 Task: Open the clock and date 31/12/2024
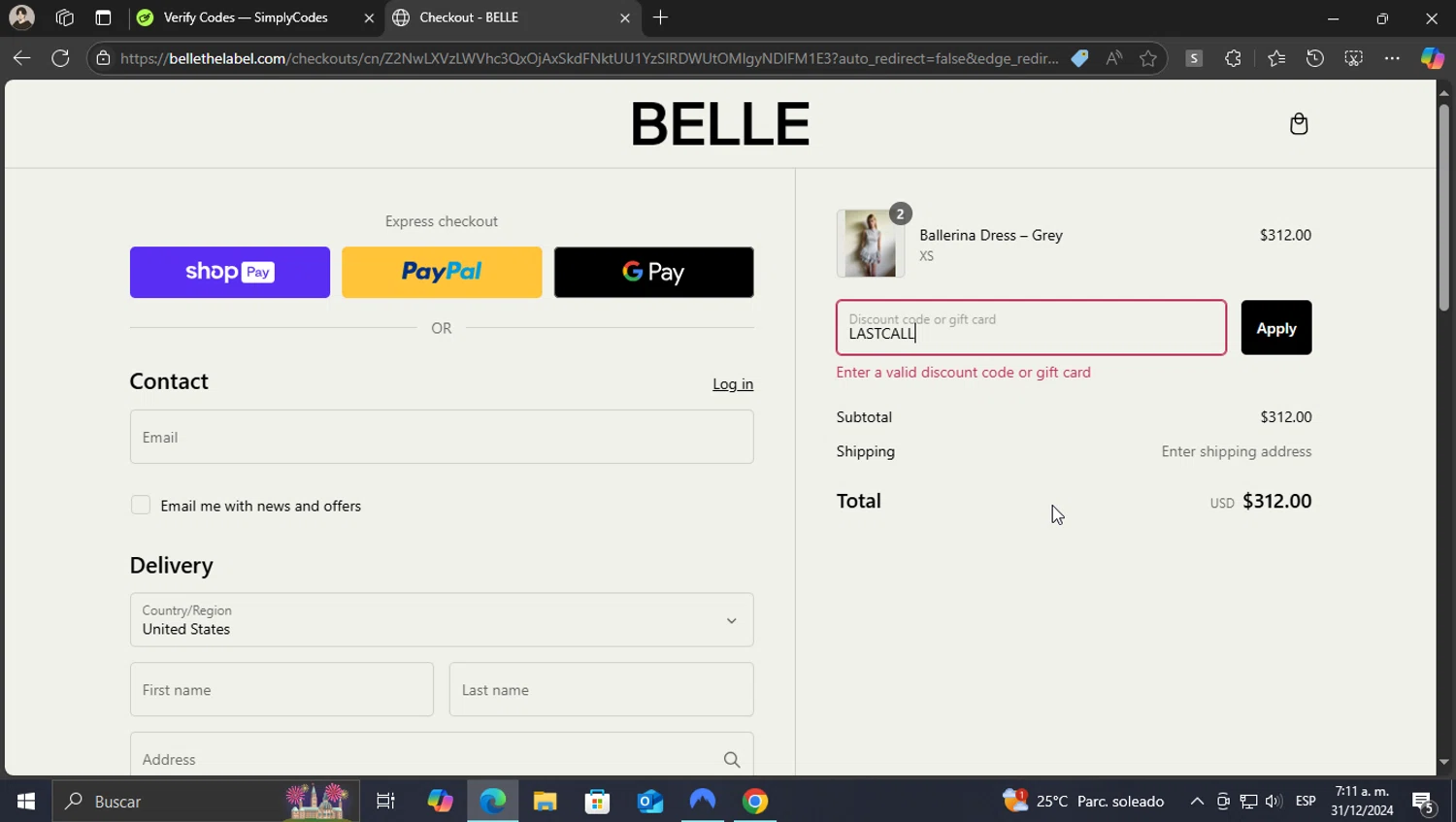point(1362,801)
